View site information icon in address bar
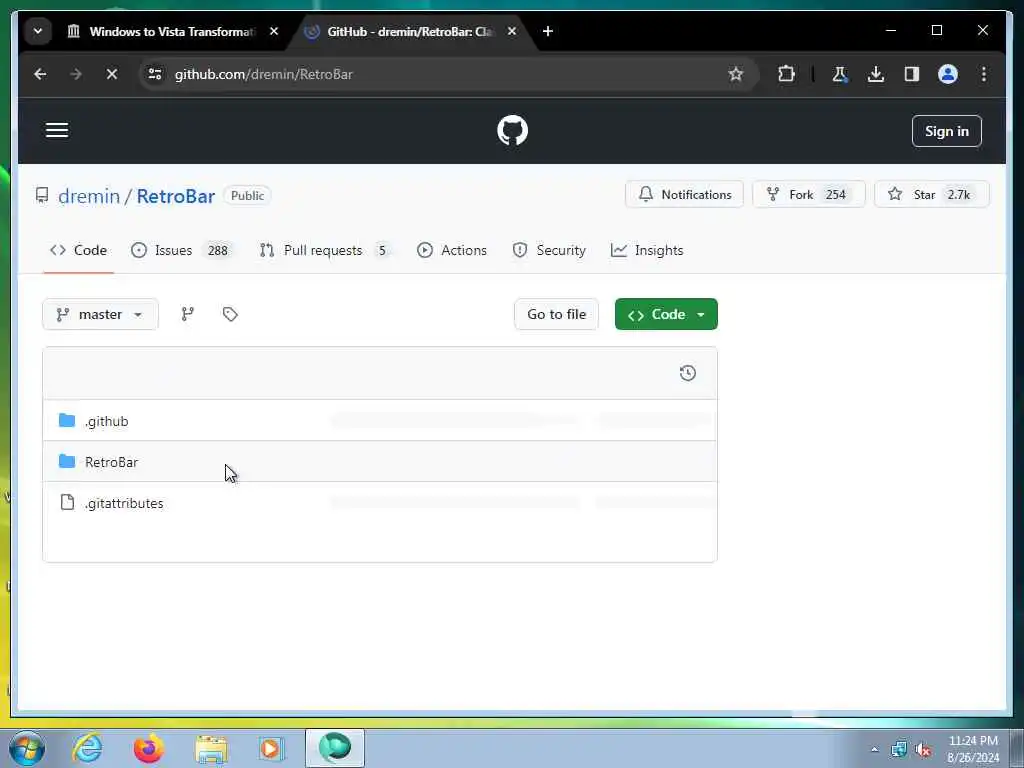This screenshot has width=1024, height=768. (x=155, y=74)
